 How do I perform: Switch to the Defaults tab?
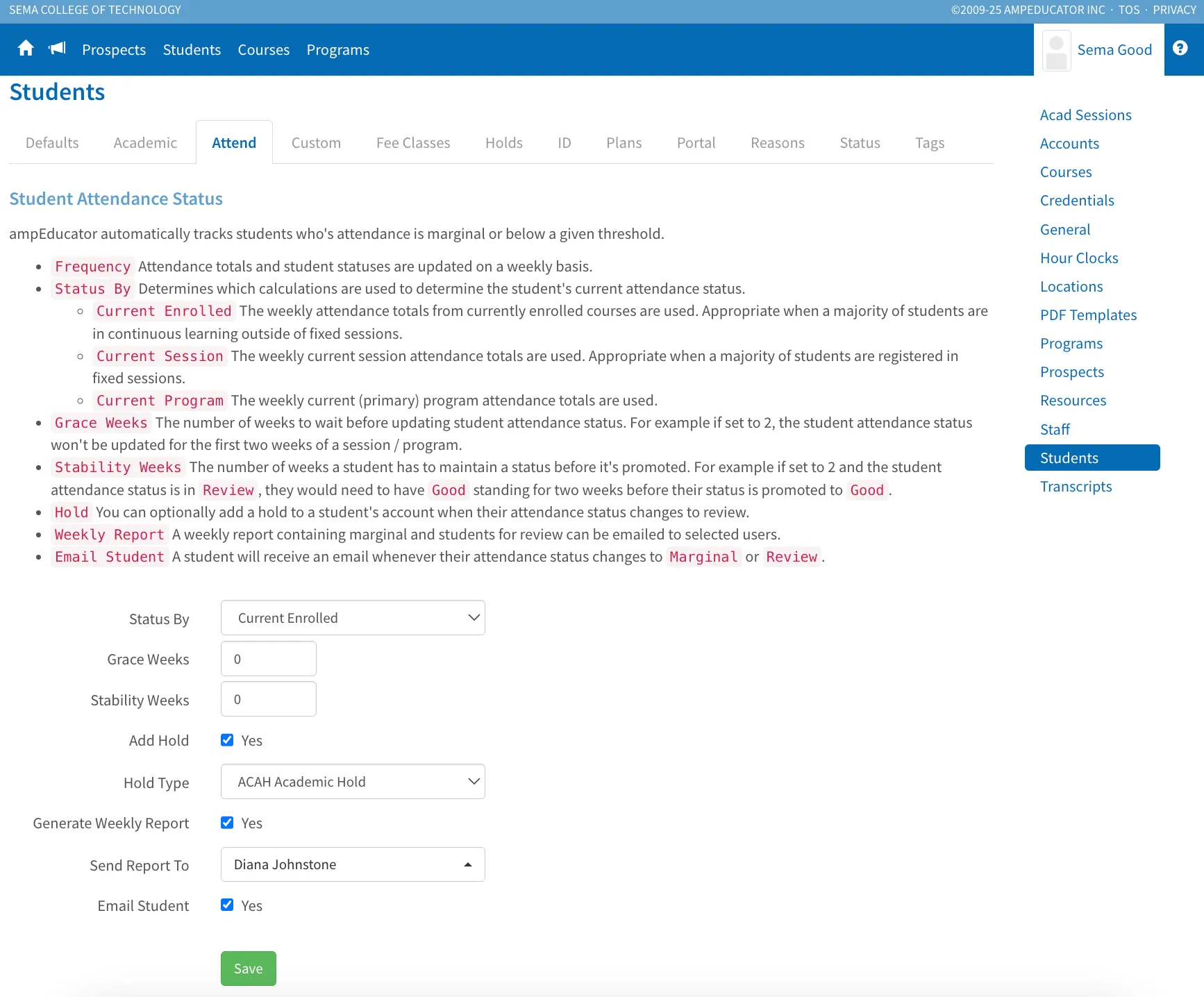pos(52,143)
